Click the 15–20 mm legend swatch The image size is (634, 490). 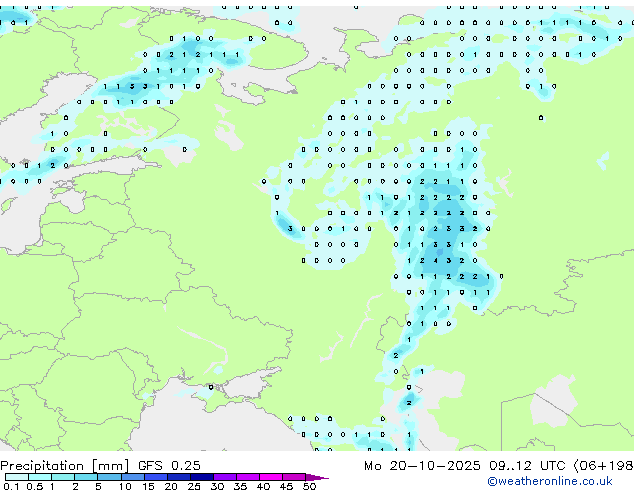click(155, 477)
